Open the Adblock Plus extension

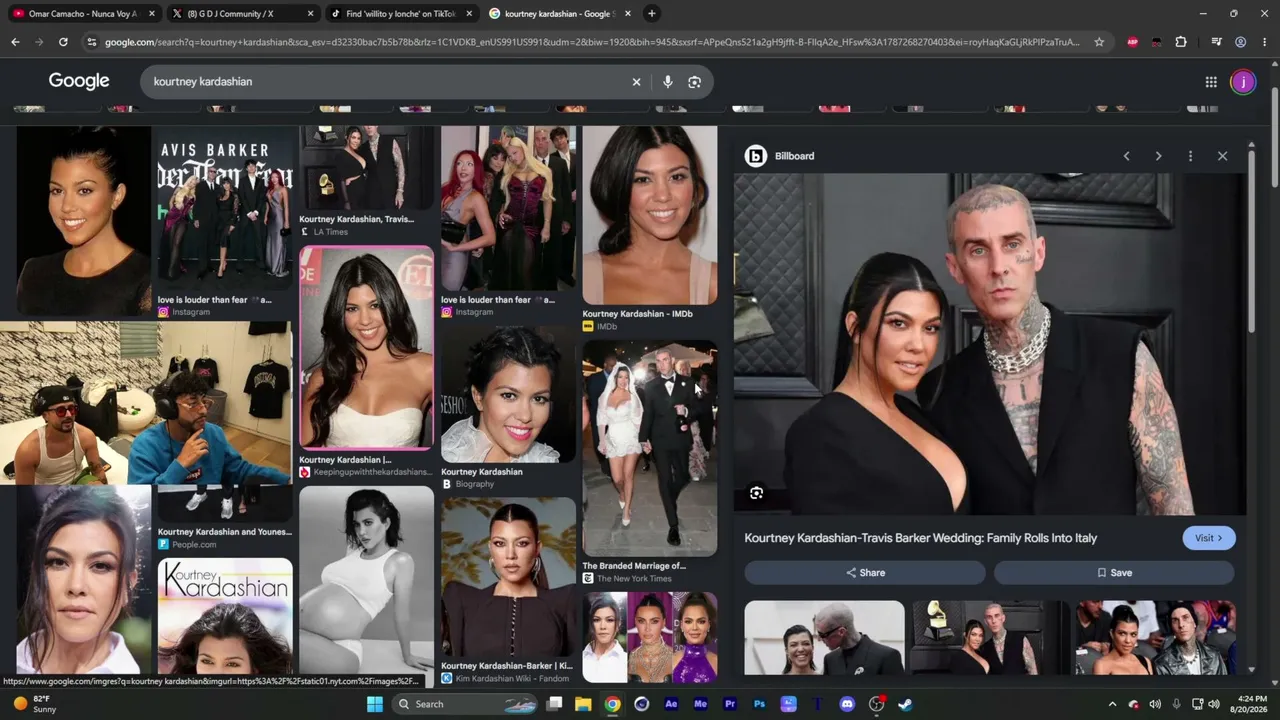pyautogui.click(x=1133, y=42)
